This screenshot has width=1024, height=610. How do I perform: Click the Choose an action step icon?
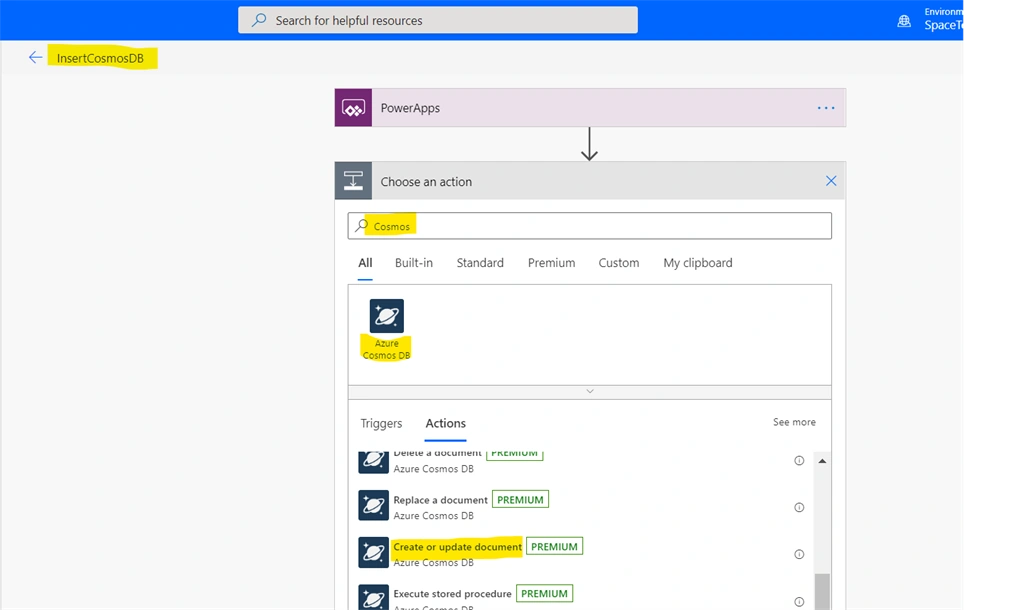(353, 181)
